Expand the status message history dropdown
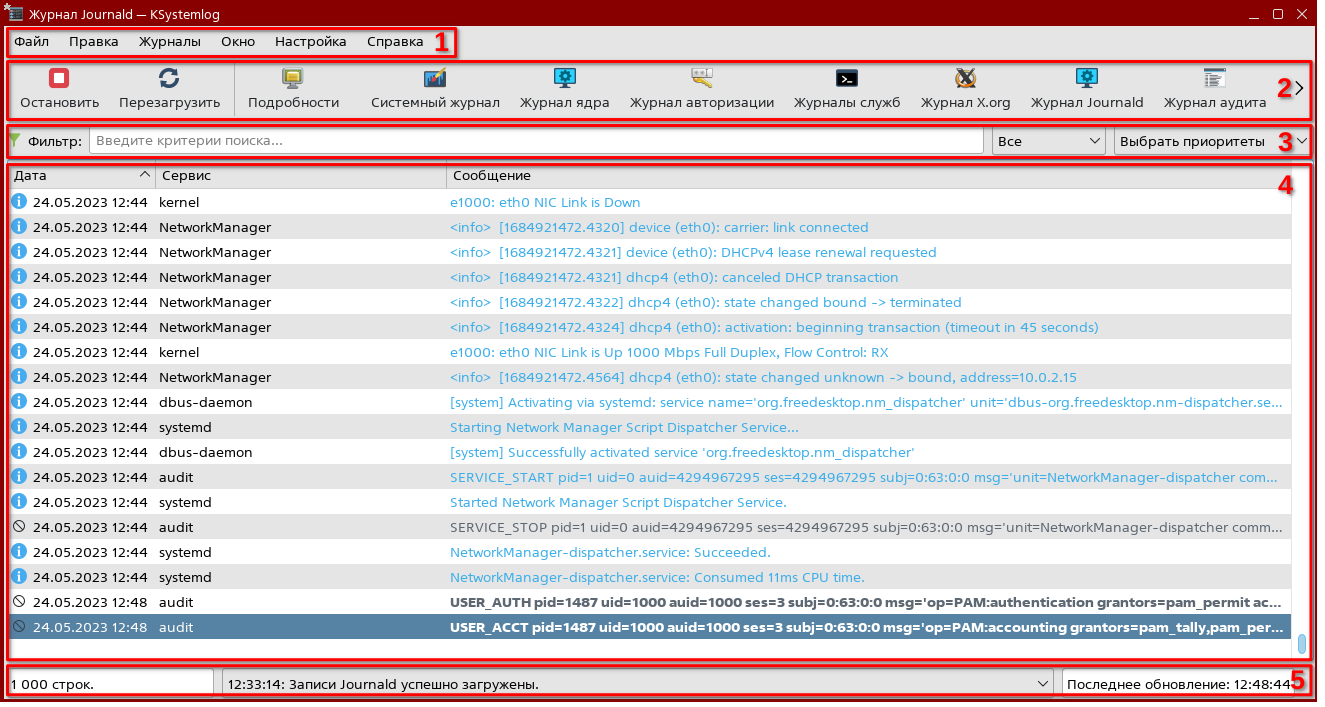The height and width of the screenshot is (707, 1325). [x=1041, y=685]
